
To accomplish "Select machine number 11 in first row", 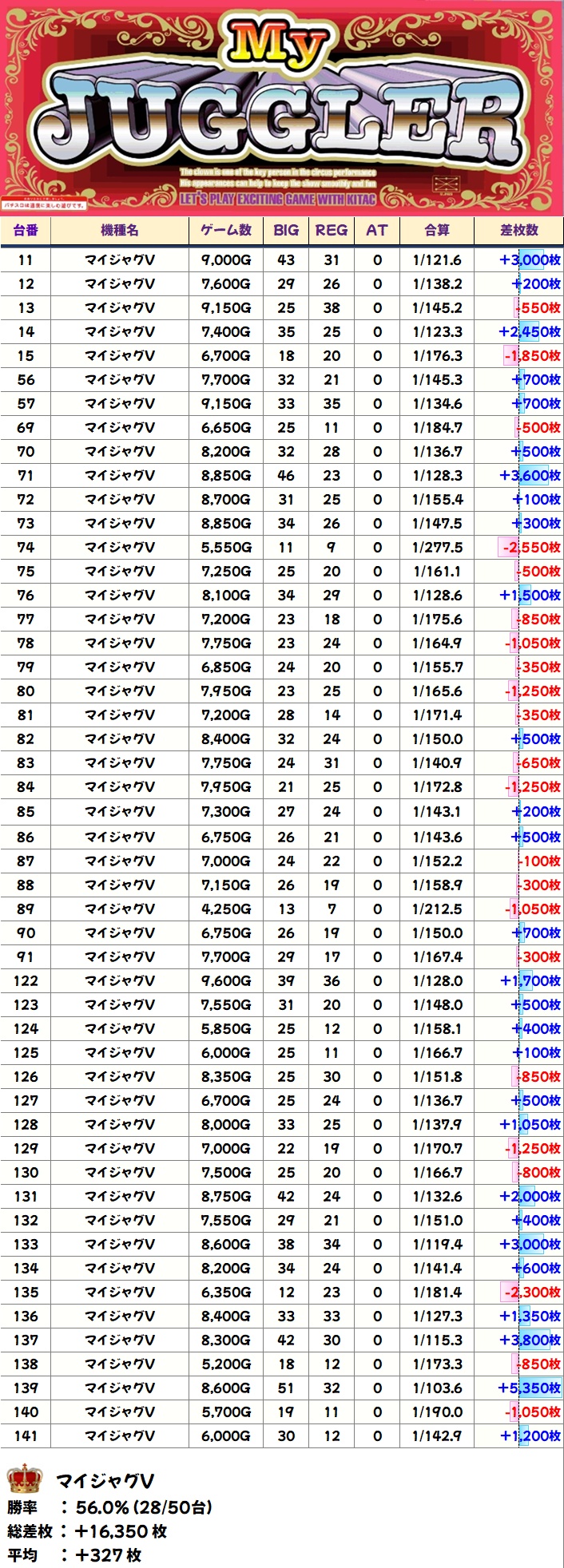I will (26, 260).
